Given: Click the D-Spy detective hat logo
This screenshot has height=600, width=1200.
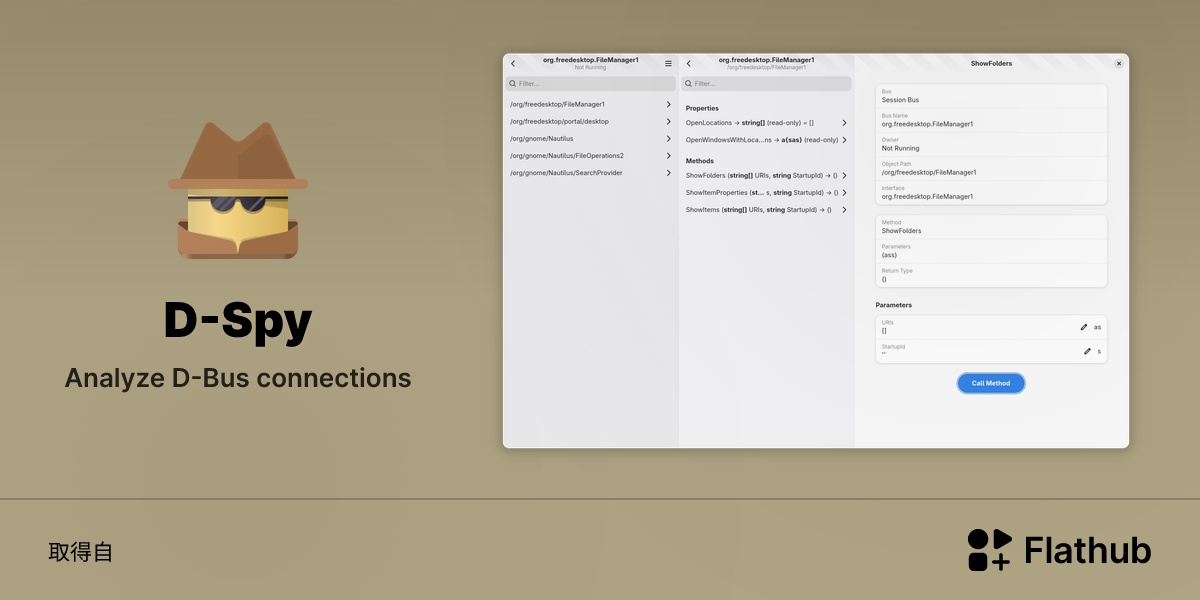Looking at the screenshot, I should 238,191.
